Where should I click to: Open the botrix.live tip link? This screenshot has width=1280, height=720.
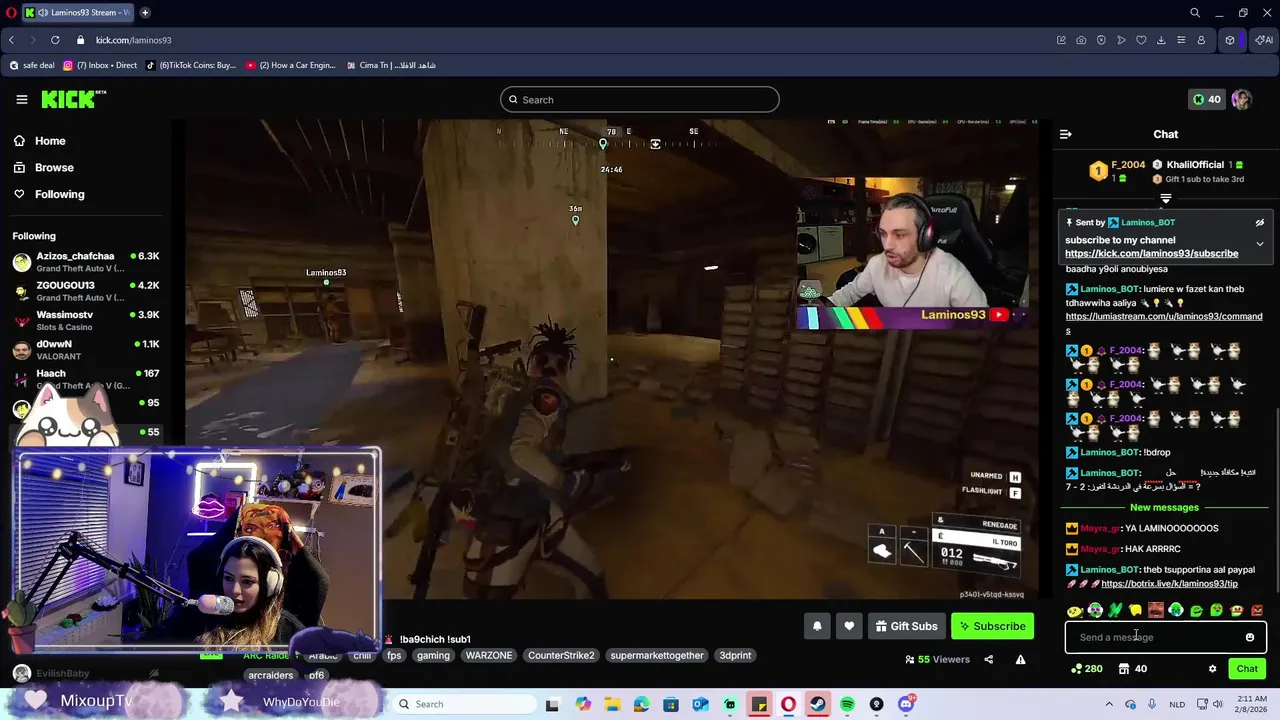point(1169,584)
